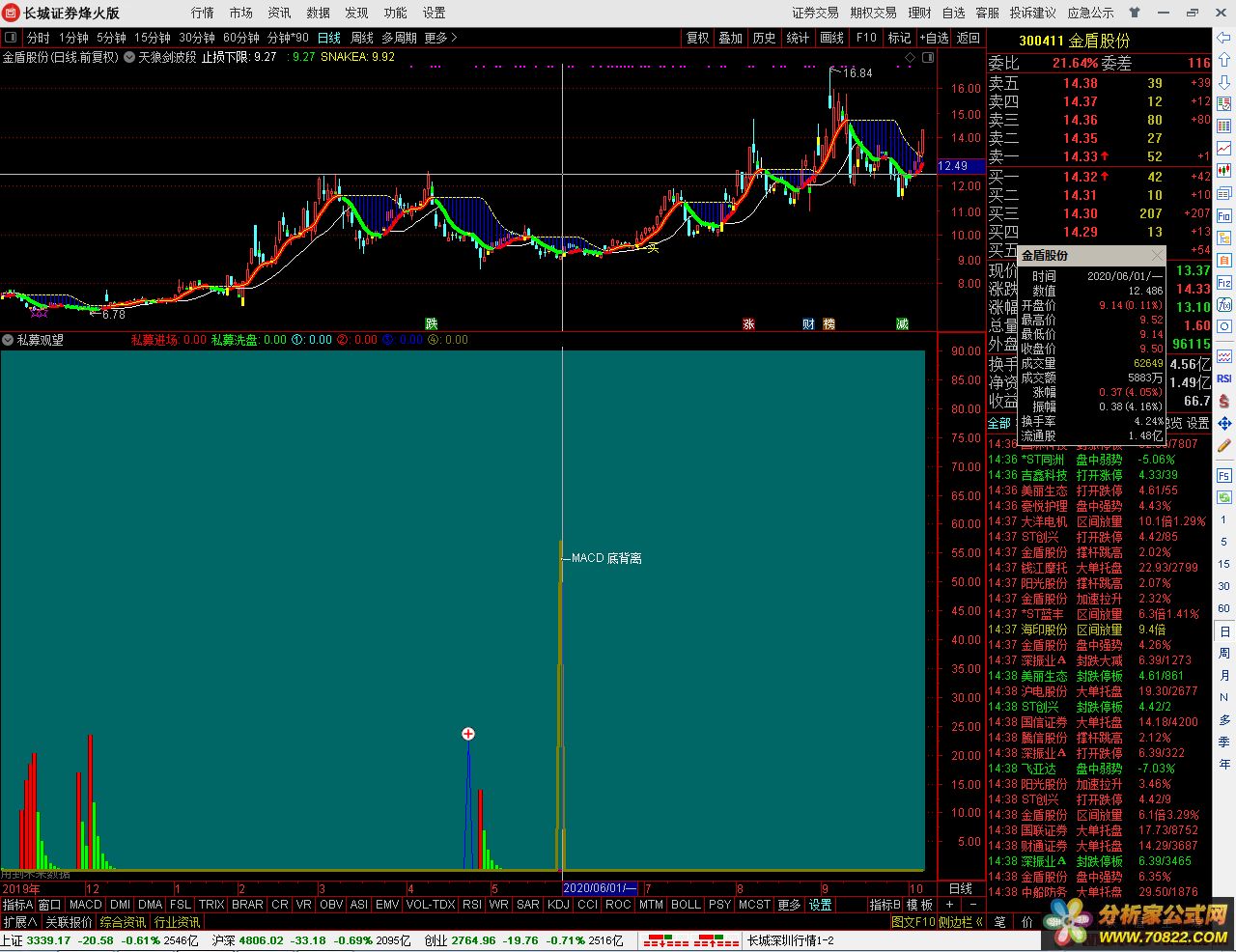
Task: Select the pencil drawing icon in sidebar
Action: 1223,445
